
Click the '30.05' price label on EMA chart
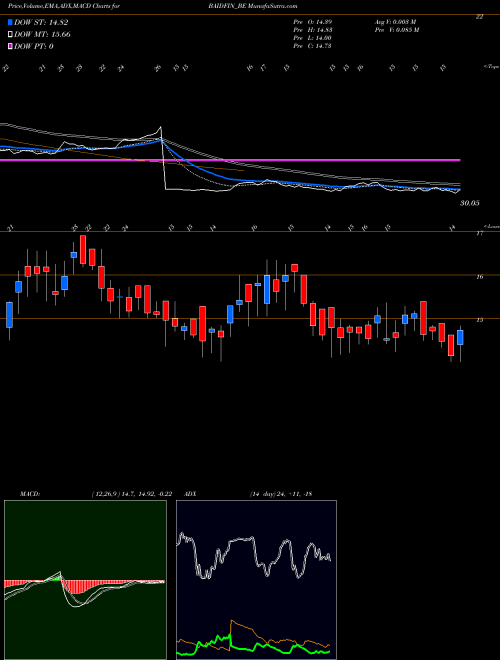[470, 203]
